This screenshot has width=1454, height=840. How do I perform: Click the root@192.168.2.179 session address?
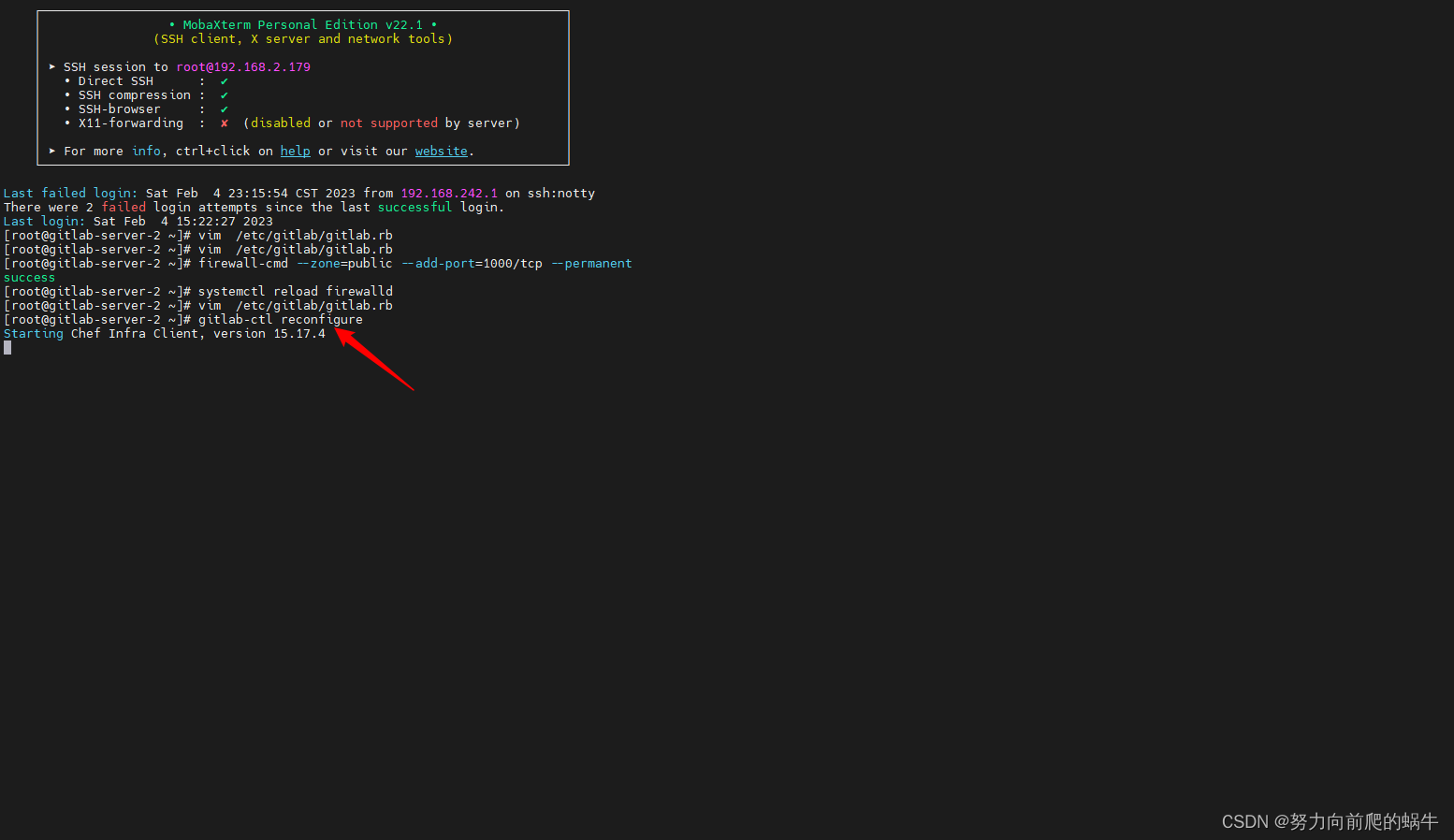pyautogui.click(x=243, y=66)
